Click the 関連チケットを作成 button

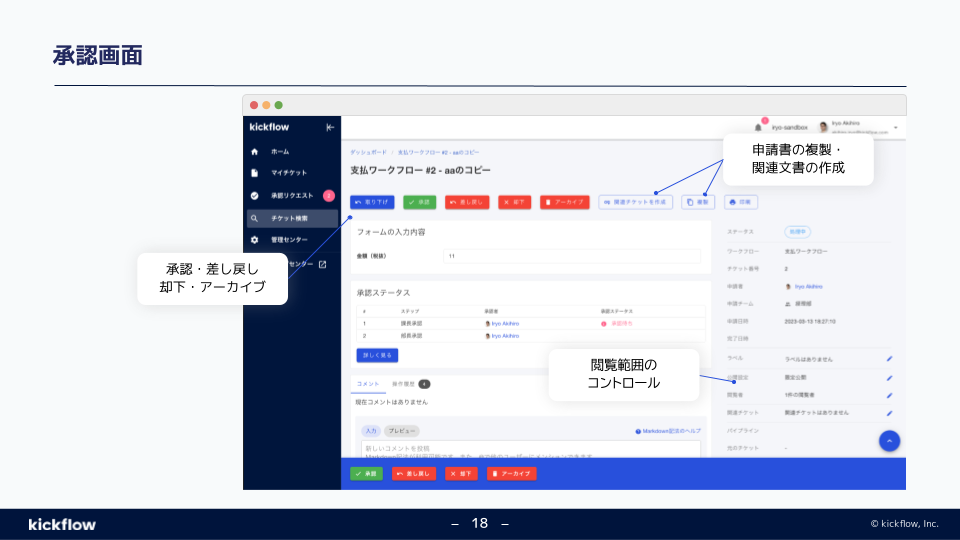pos(636,202)
